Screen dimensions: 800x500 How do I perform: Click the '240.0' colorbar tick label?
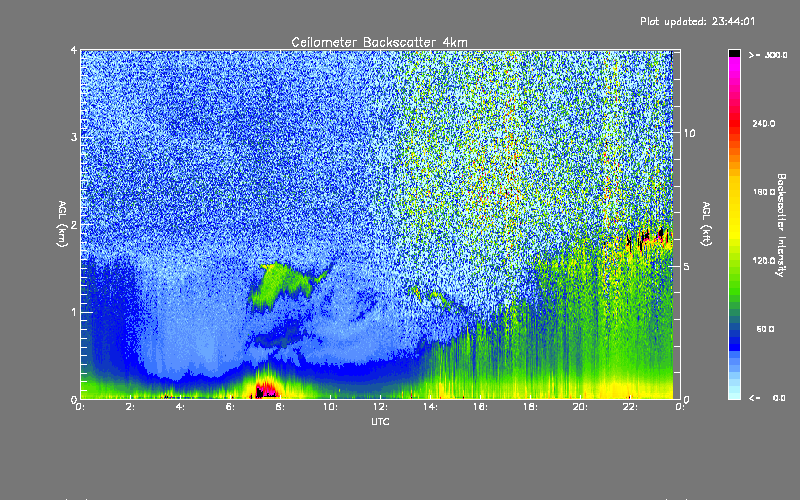click(x=764, y=123)
